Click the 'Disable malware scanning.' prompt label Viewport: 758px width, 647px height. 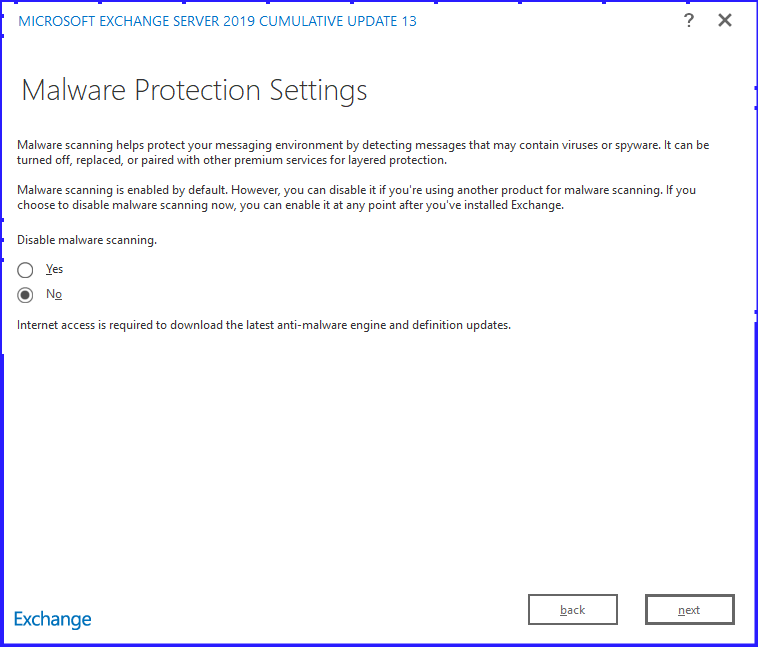pos(87,240)
